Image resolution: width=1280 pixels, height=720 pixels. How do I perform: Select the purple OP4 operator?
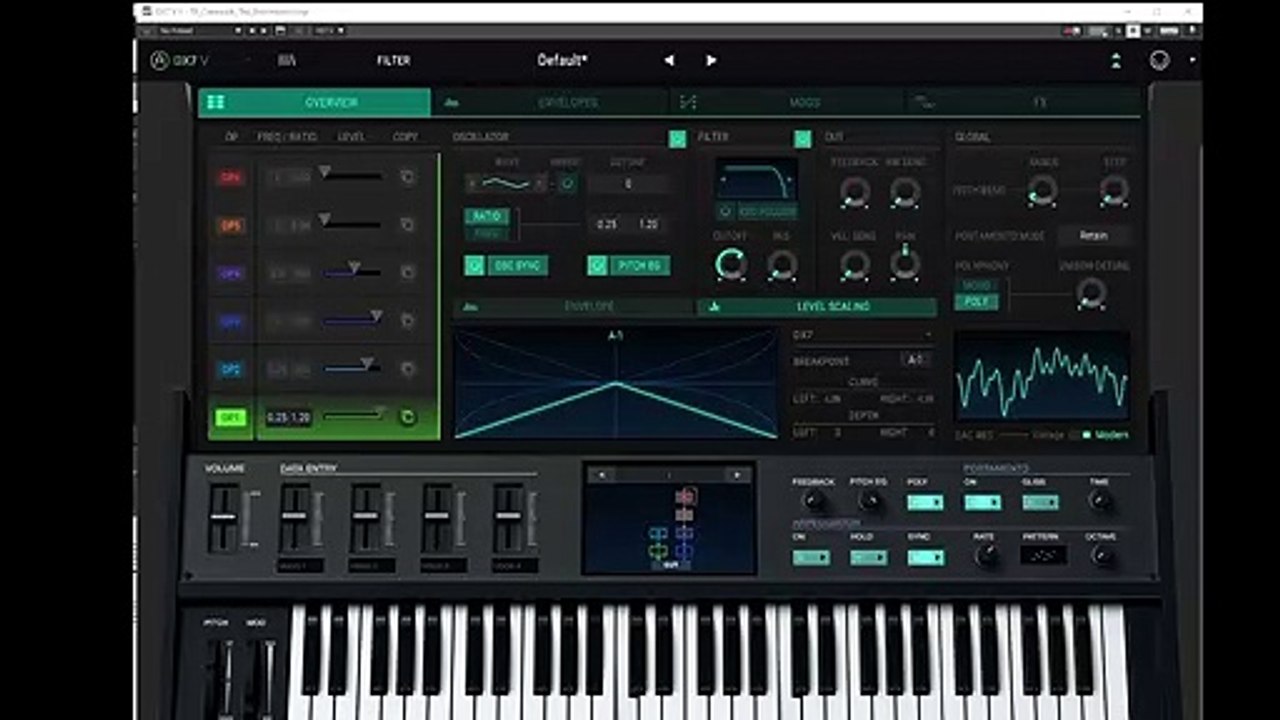tap(231, 272)
